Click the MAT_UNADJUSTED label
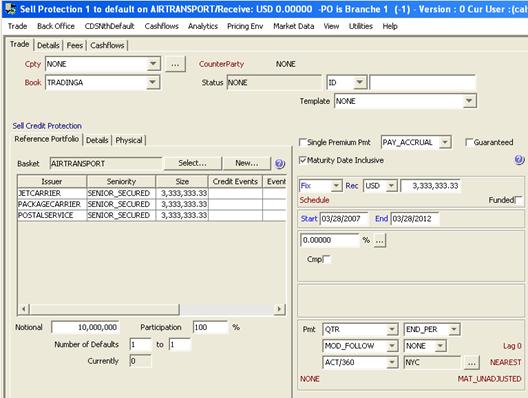The width and height of the screenshot is (528, 398). point(489,379)
